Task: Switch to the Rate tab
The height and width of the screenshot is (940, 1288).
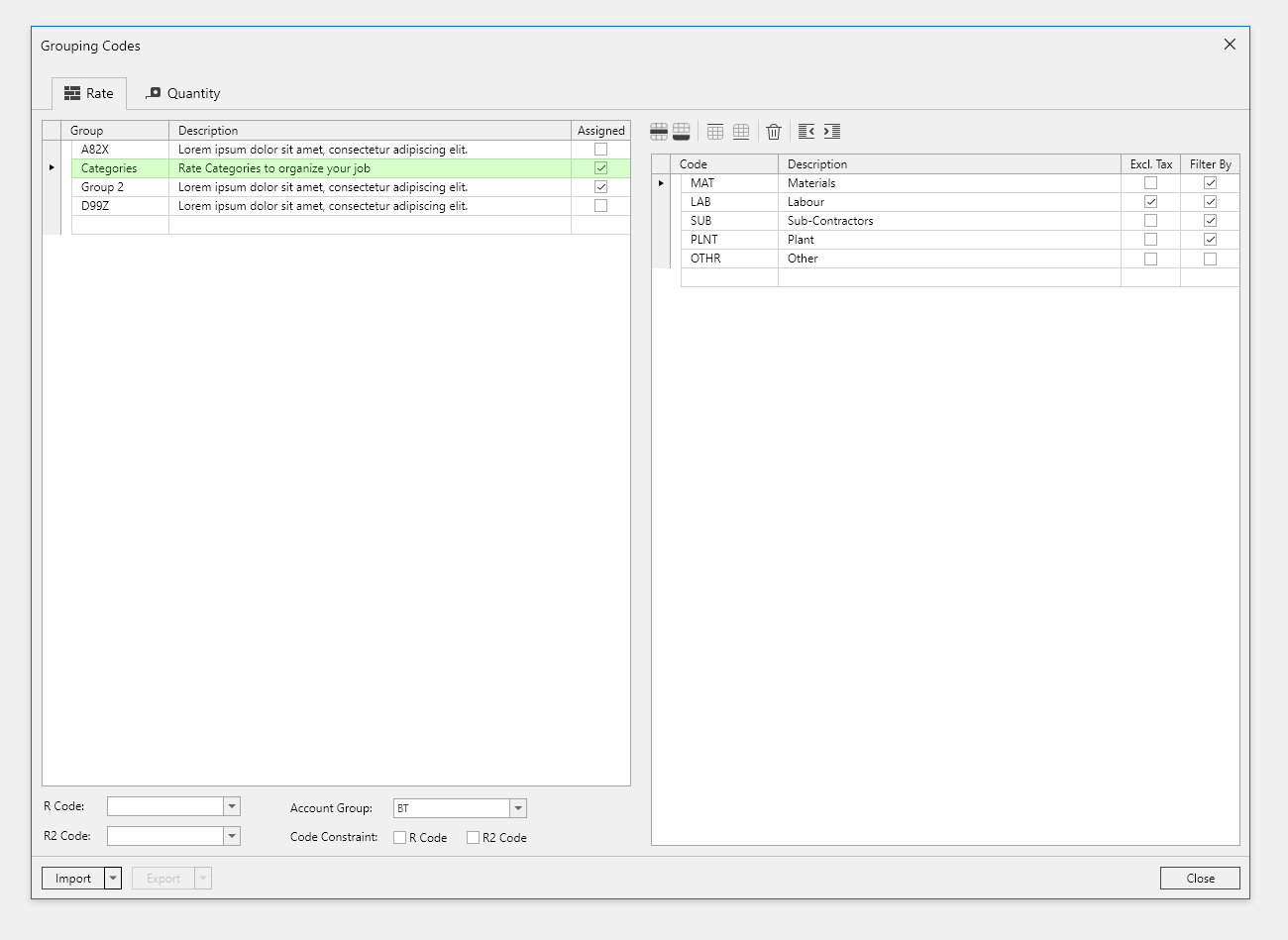Action: [89, 93]
